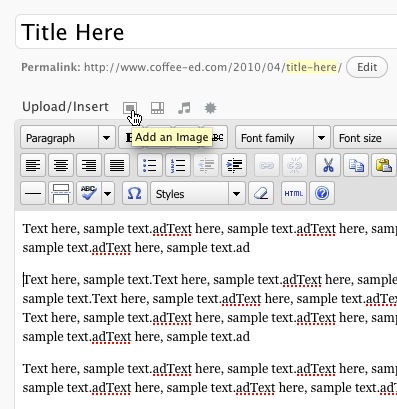Click the highlighted title-here permalink slug

[311, 67]
